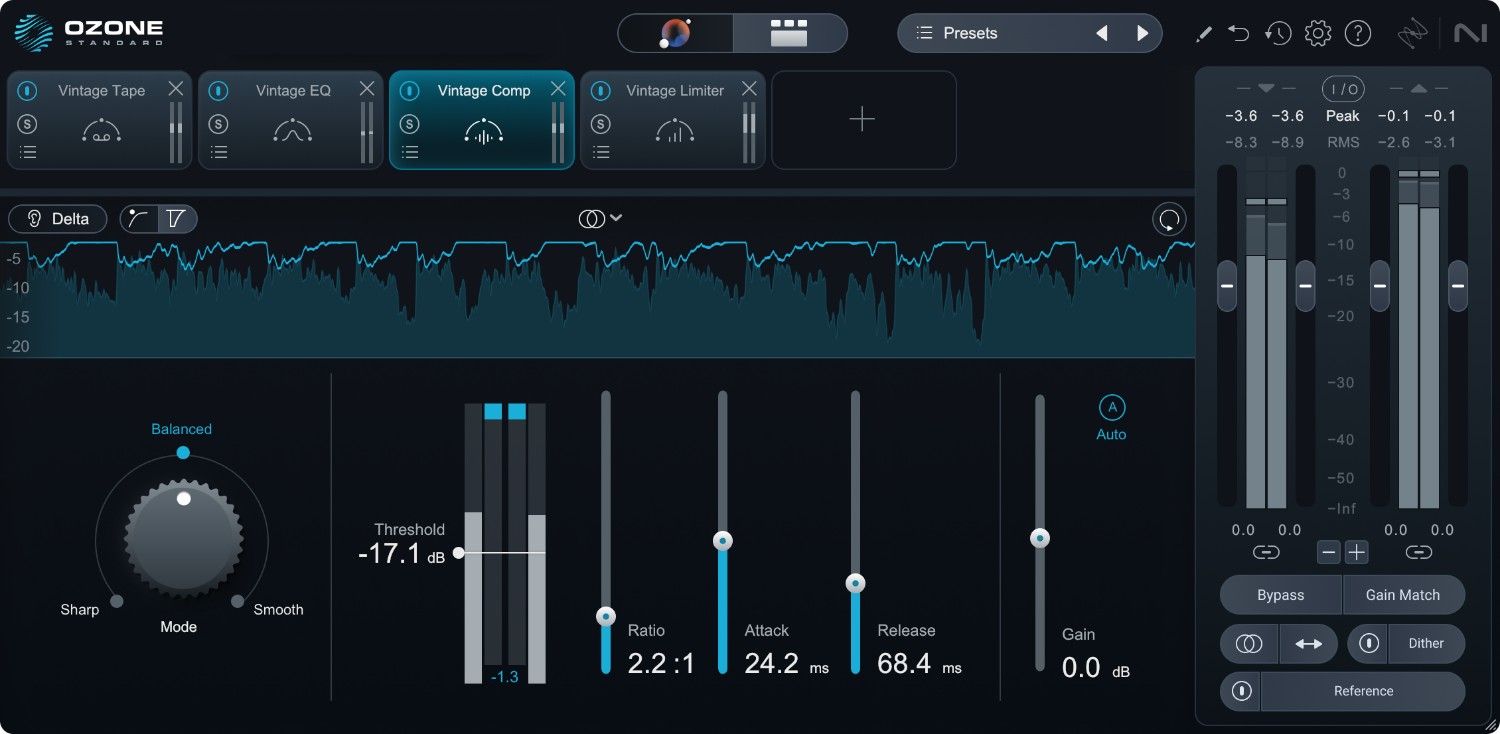Solo the Vintage Tape module
Screen dimensions: 1500x734
(x=28, y=124)
